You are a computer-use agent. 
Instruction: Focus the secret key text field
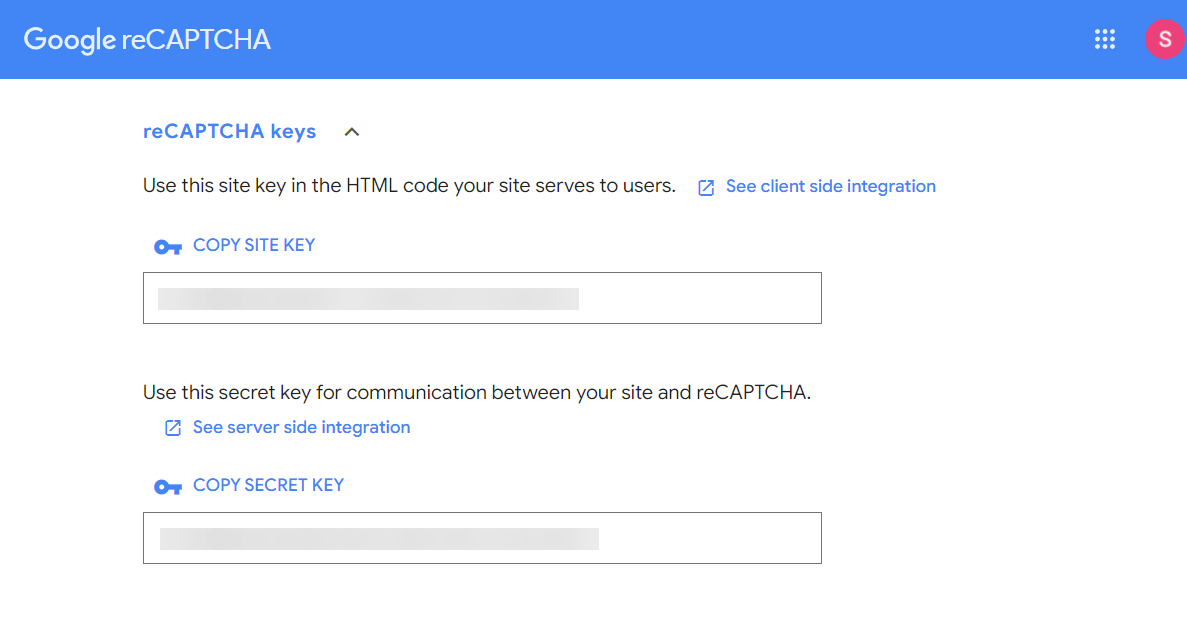pos(482,538)
